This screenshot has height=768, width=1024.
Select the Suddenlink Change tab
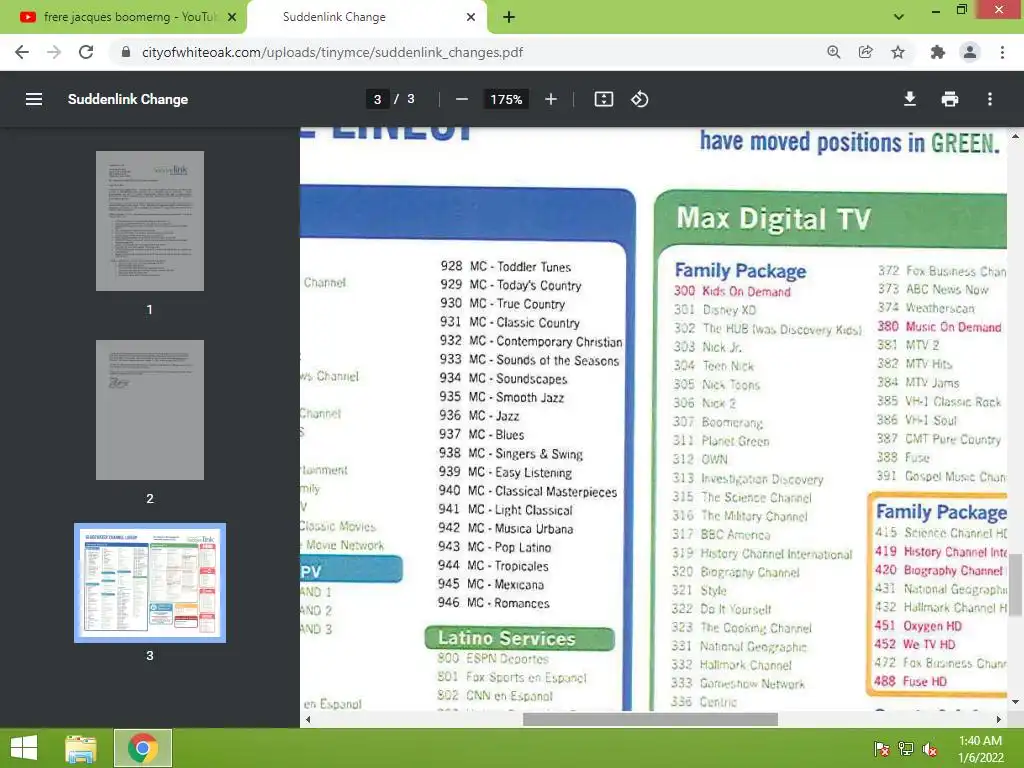coord(367,17)
